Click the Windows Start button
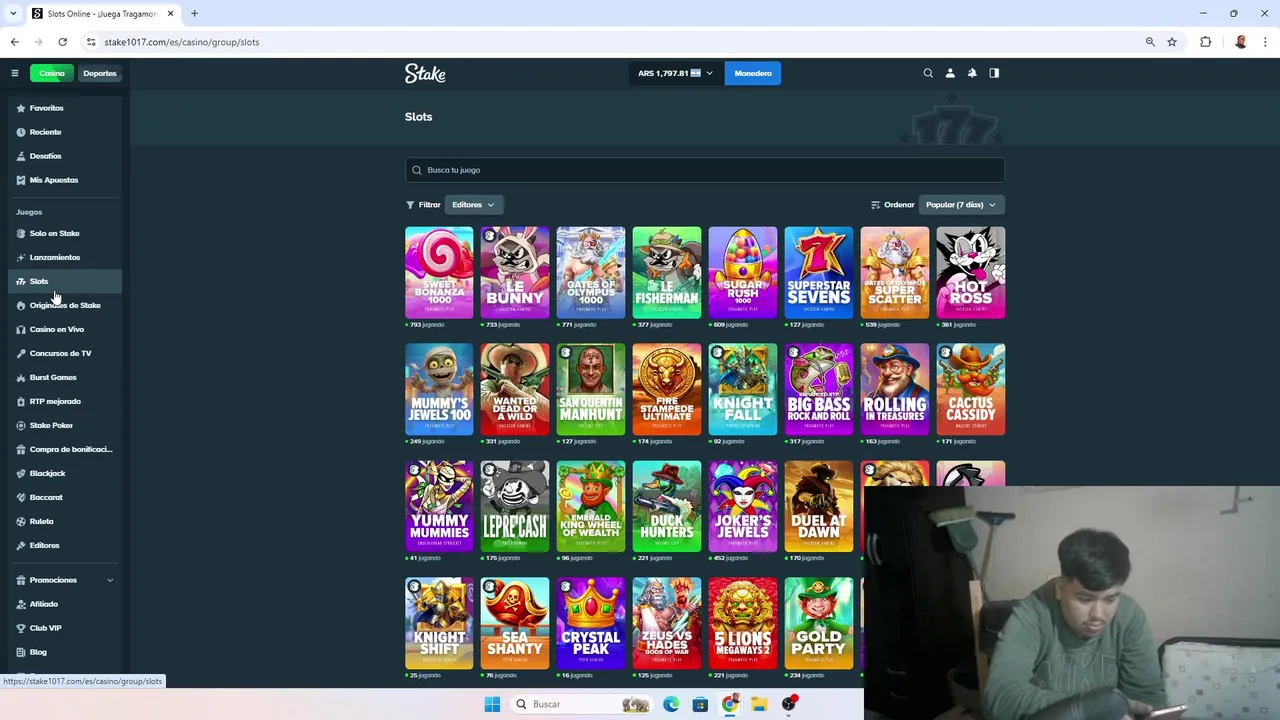Screen dimensions: 1280x720 (492, 704)
